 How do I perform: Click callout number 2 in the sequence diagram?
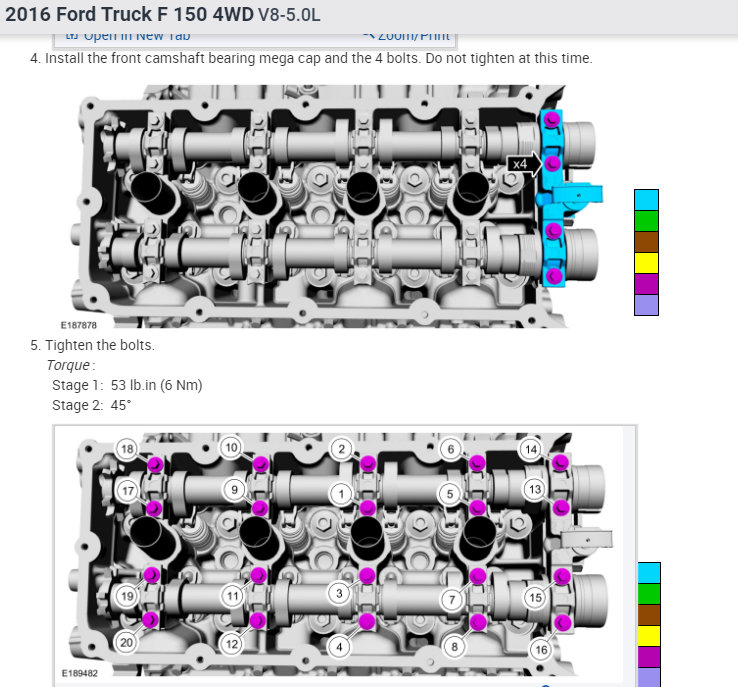tap(342, 449)
